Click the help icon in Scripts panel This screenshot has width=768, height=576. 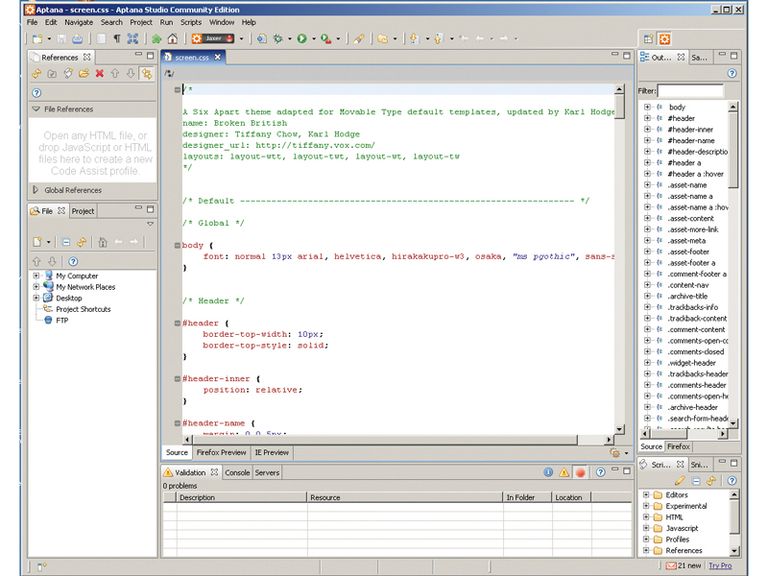coord(732,481)
